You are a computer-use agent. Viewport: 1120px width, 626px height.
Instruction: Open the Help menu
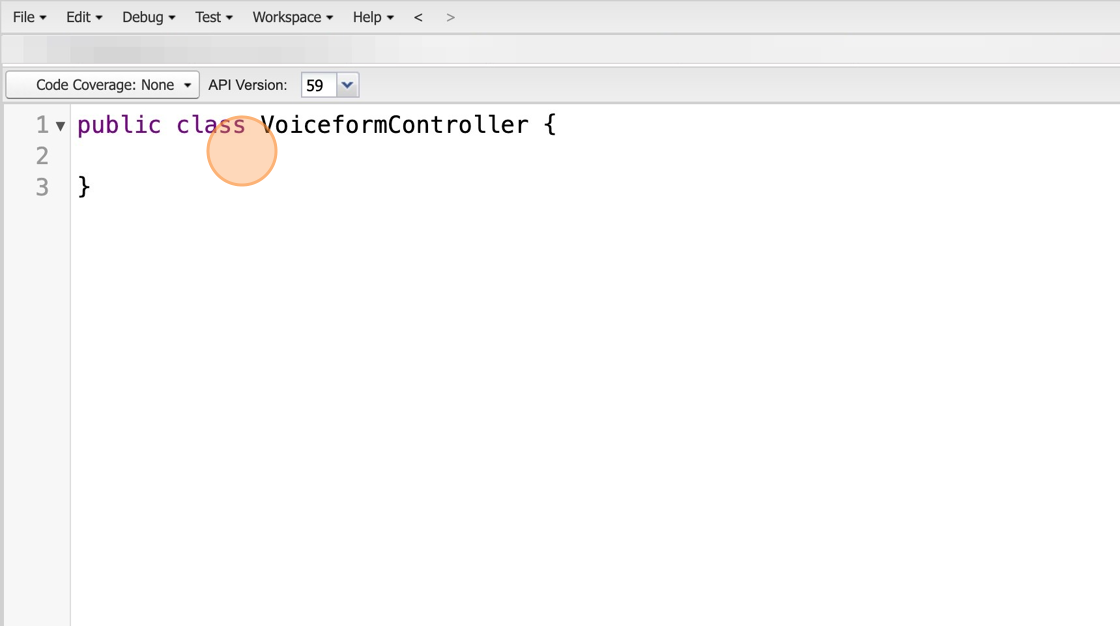point(373,17)
